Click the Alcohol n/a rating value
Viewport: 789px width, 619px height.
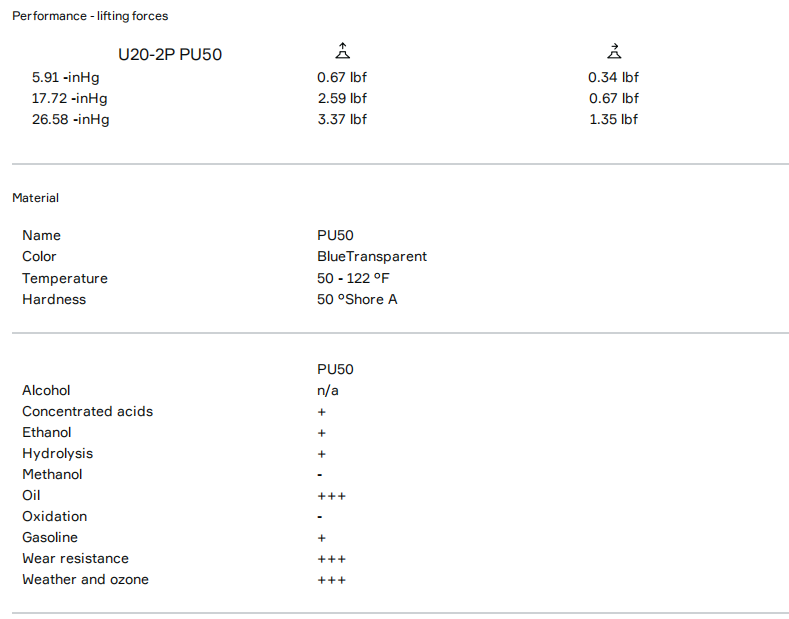coord(328,390)
